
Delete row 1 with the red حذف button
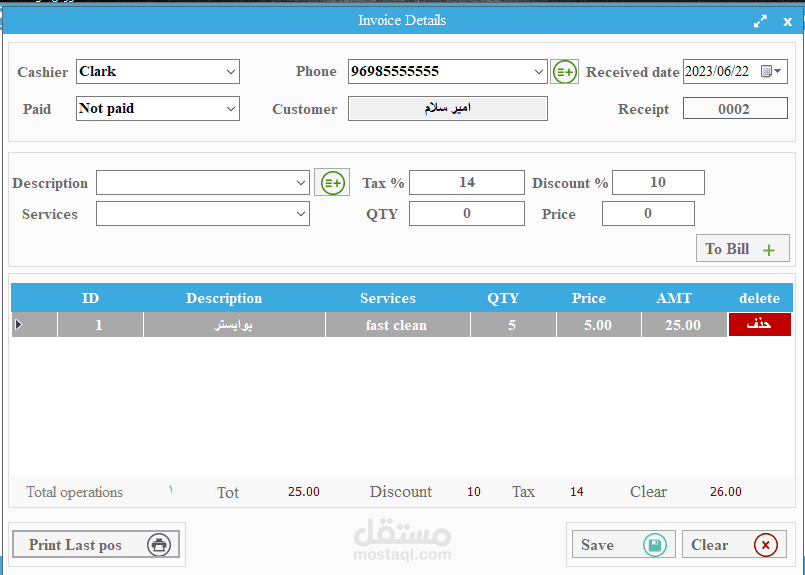[759, 324]
